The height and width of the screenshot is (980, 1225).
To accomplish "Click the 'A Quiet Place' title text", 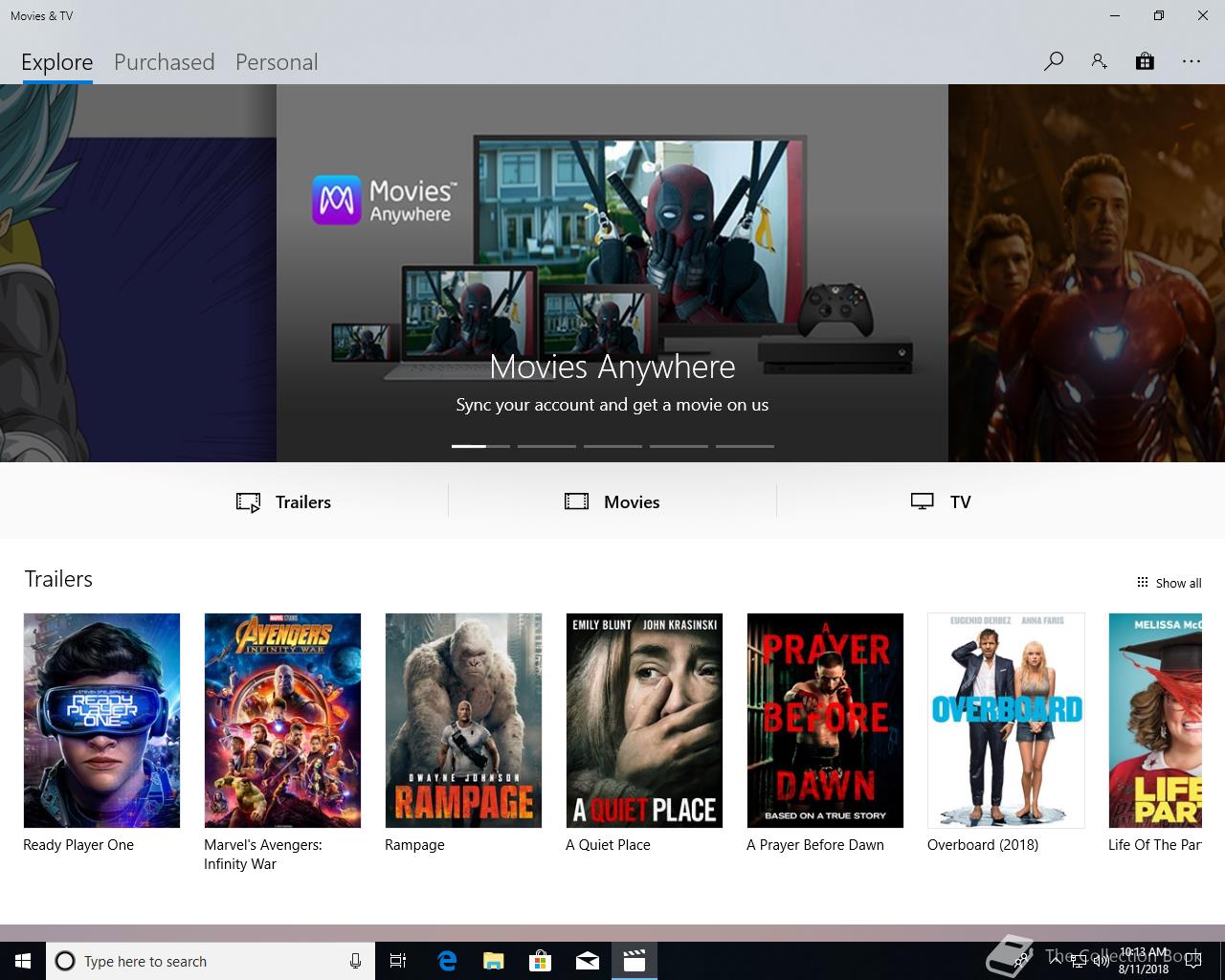I will pyautogui.click(x=608, y=845).
